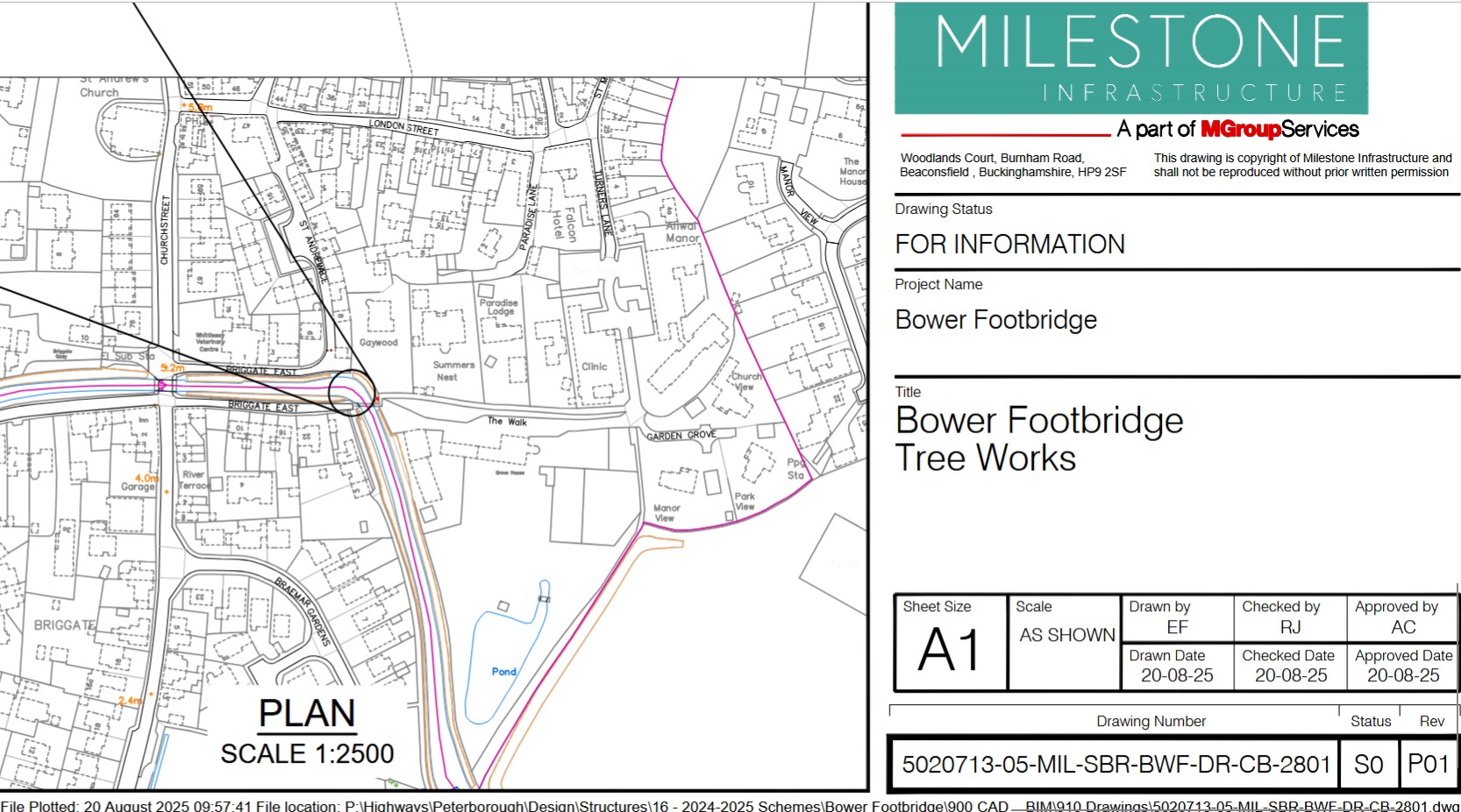Click the Clinic label on the map

pos(594,367)
